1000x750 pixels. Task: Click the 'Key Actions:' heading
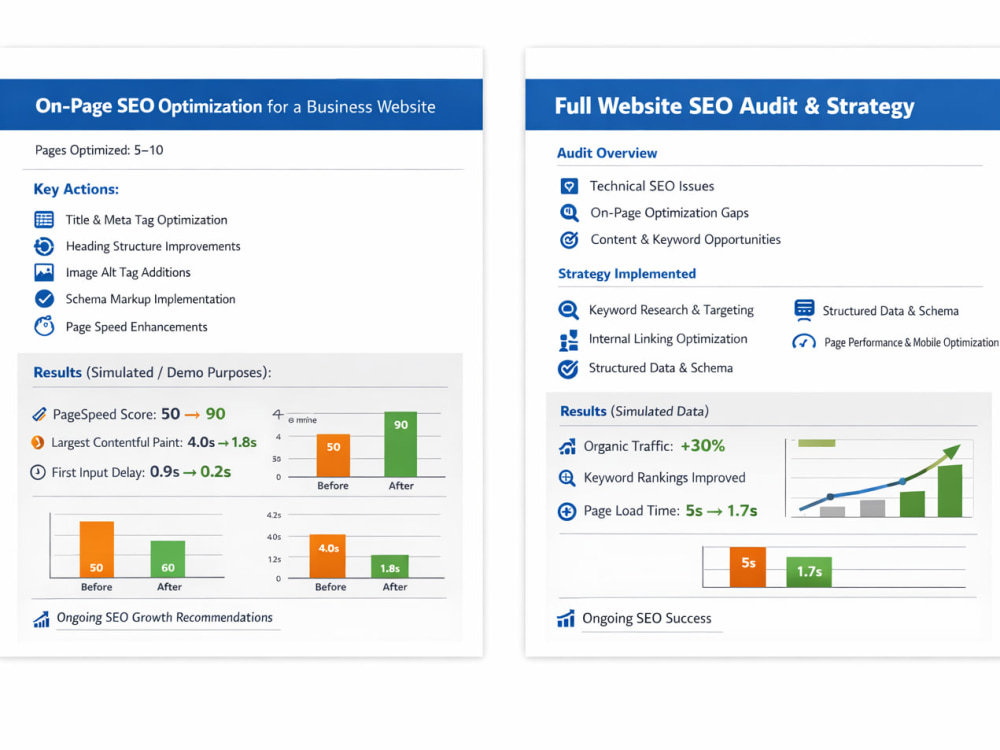(76, 189)
